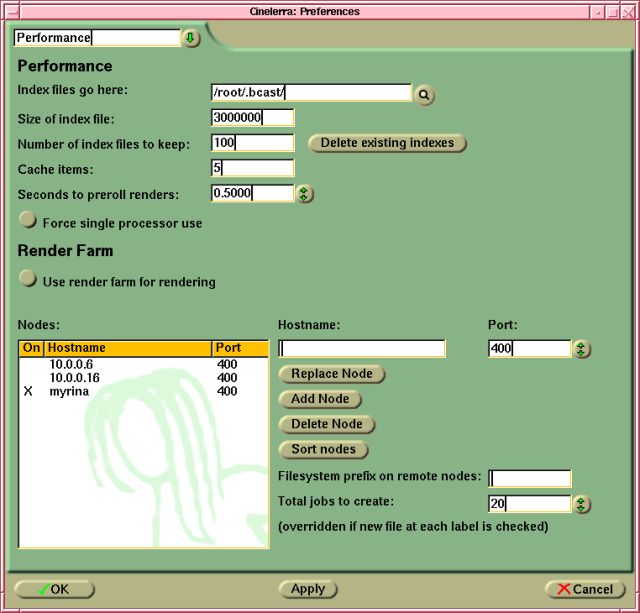Click the Hostname input field

pos(362,349)
